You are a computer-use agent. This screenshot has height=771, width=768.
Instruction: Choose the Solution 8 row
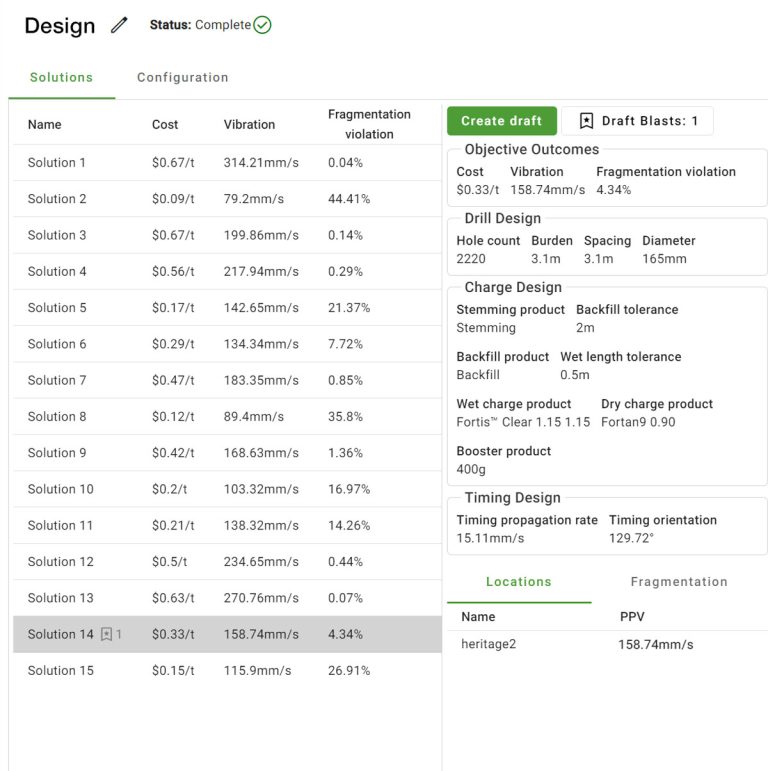click(227, 417)
